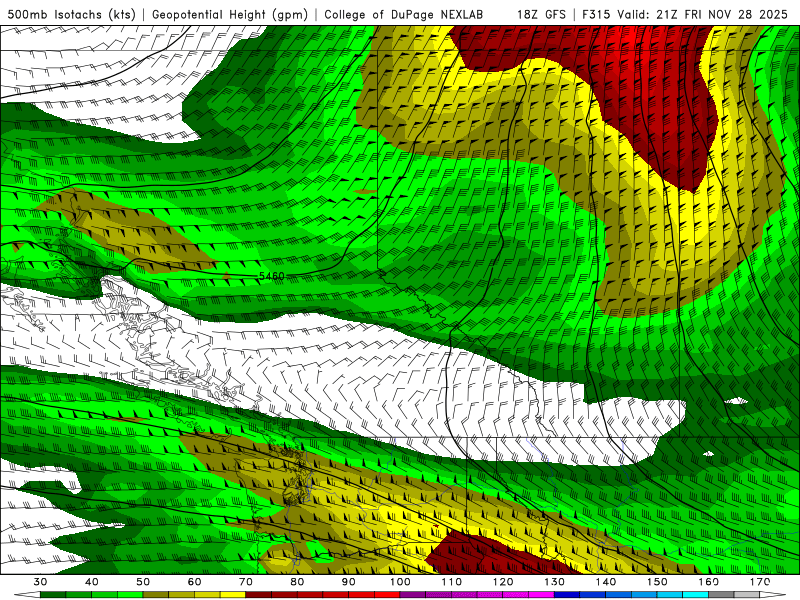This screenshot has width=800, height=600.
Task: Click the "160" color scale label
Action: click(x=709, y=582)
